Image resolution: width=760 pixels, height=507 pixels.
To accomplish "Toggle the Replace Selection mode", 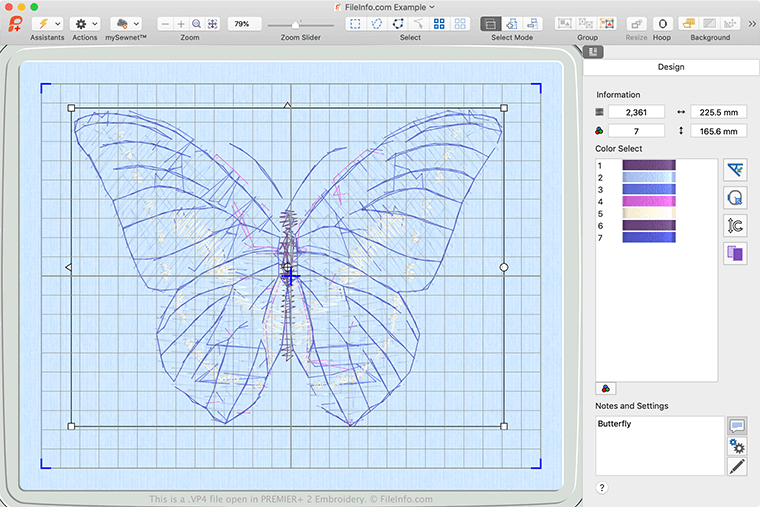I will (491, 24).
